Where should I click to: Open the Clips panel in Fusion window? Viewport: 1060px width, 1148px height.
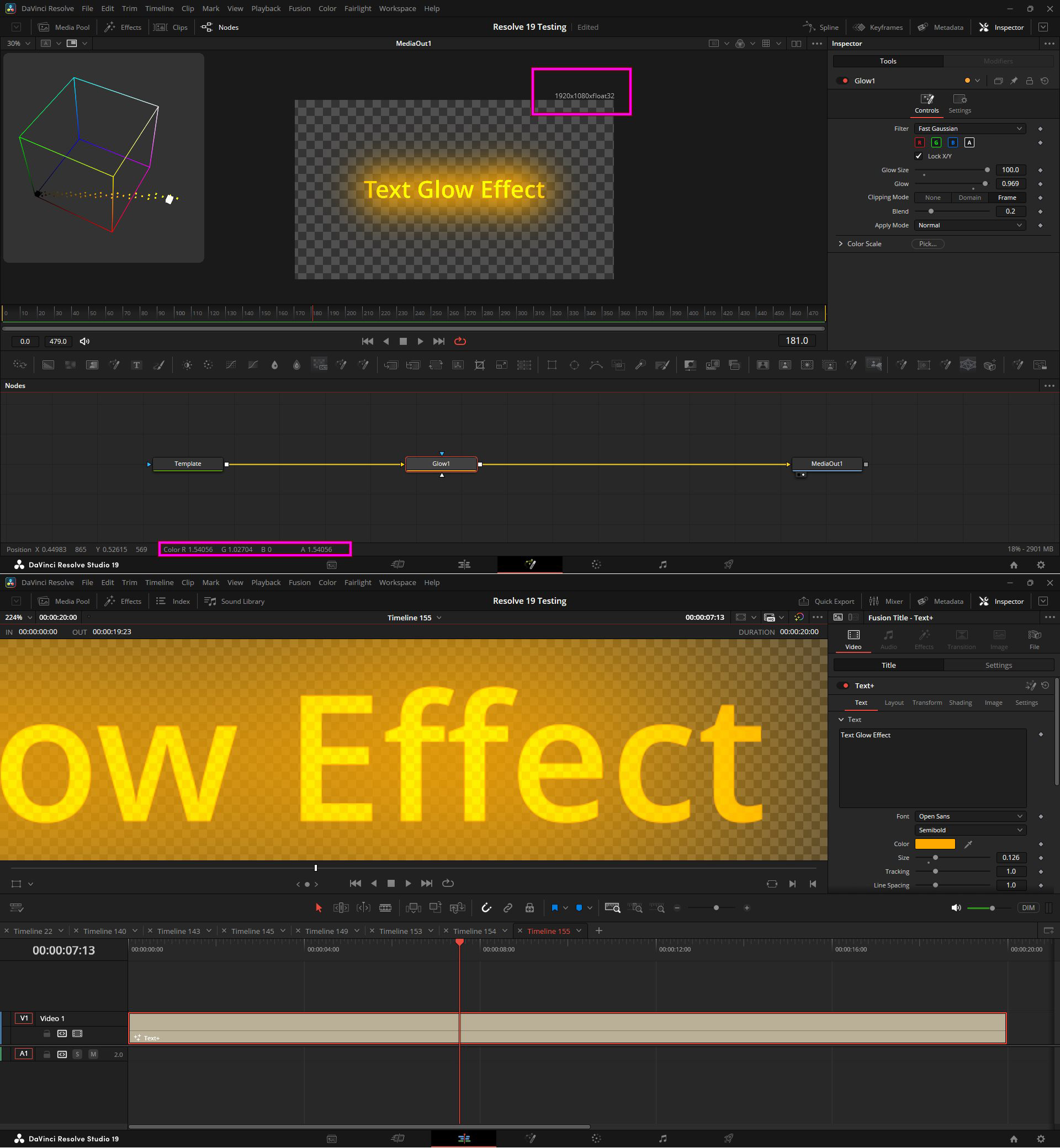(x=171, y=27)
